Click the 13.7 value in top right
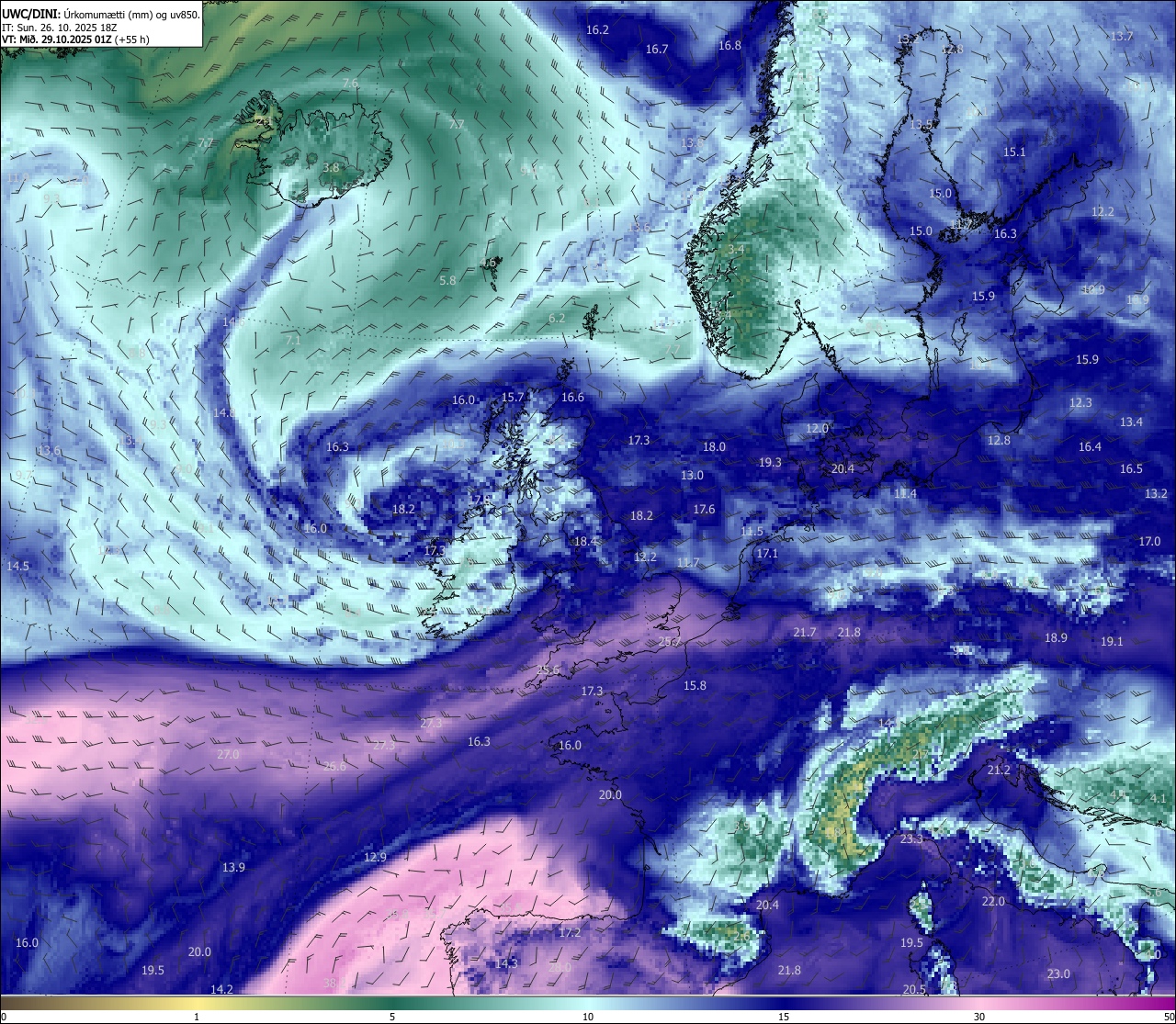The image size is (1176, 1024). [1122, 37]
